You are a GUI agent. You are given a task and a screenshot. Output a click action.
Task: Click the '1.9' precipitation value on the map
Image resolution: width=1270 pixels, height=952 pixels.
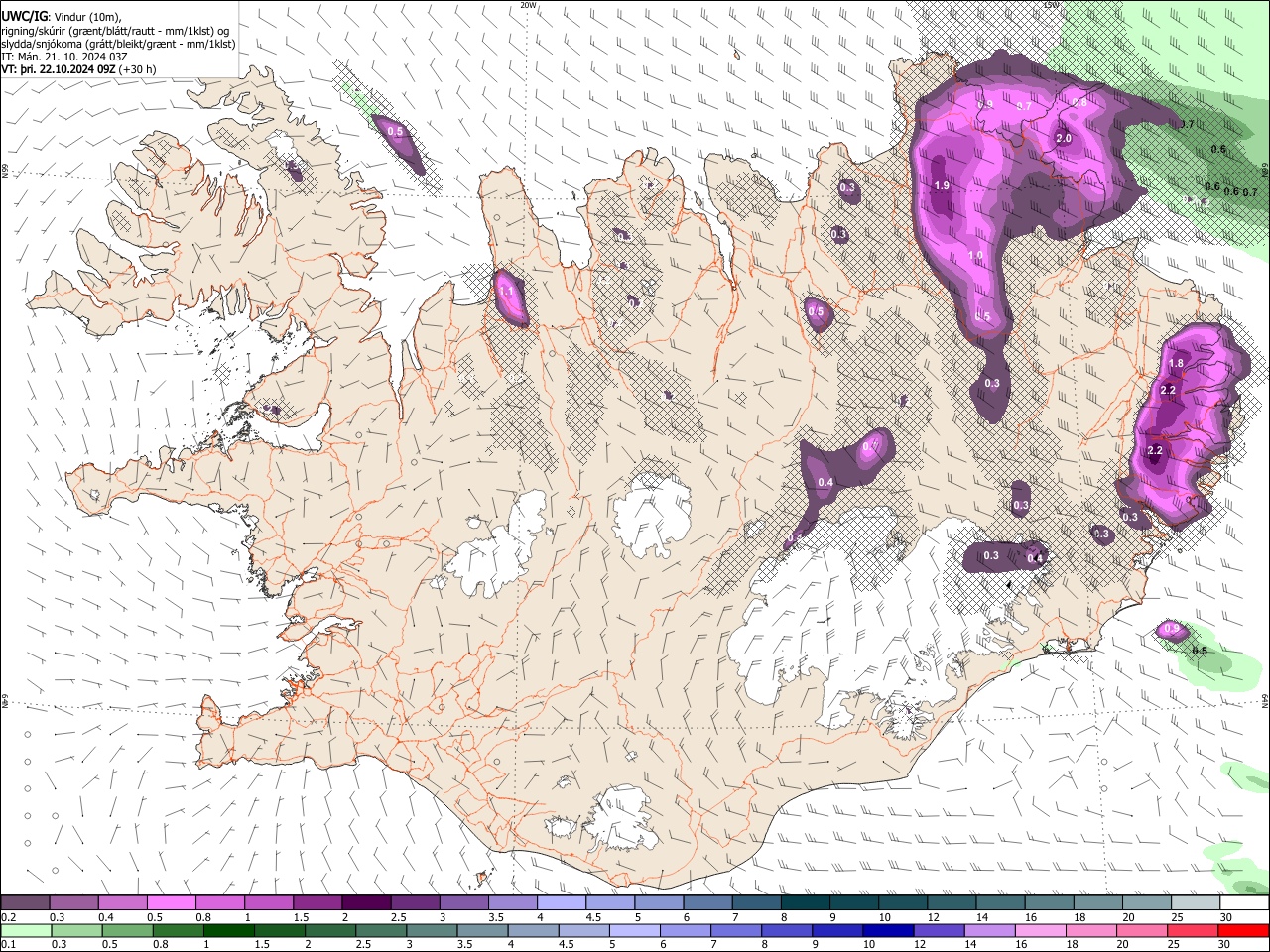click(x=942, y=185)
